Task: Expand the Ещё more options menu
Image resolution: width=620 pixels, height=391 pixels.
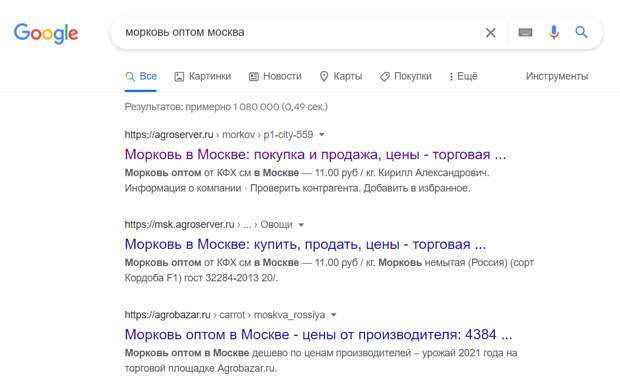Action: coord(463,76)
